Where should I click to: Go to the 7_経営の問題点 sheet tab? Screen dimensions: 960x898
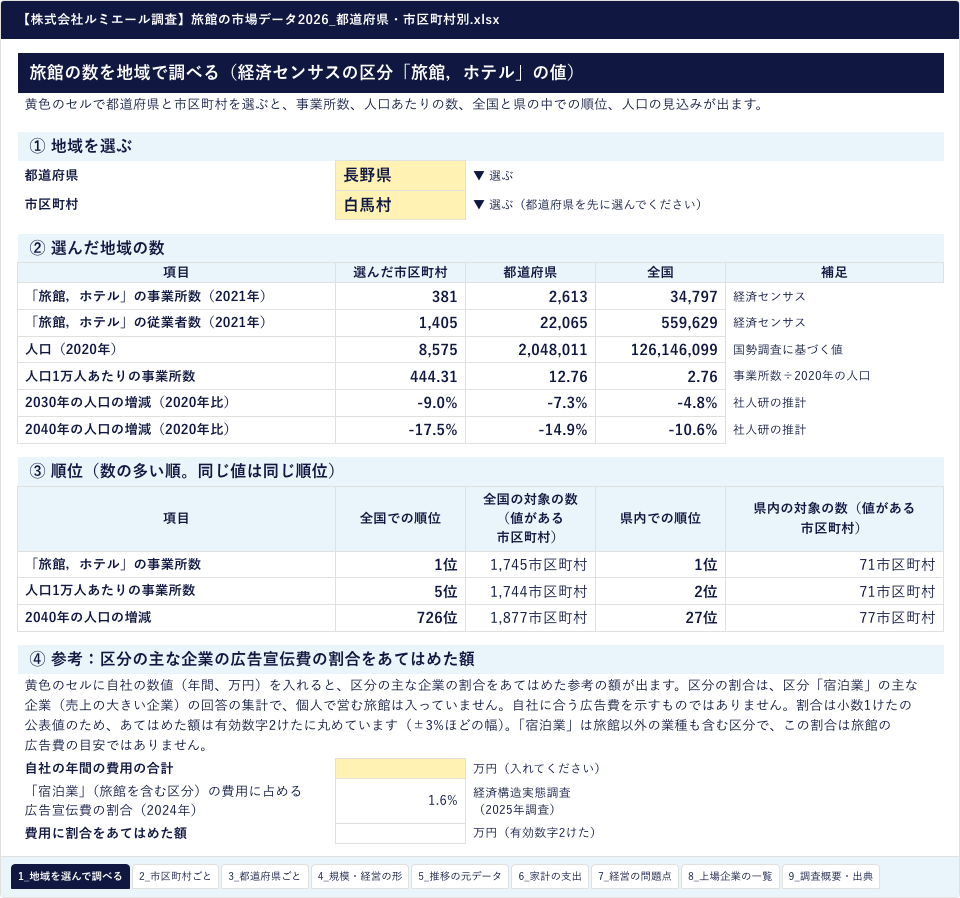(x=634, y=876)
